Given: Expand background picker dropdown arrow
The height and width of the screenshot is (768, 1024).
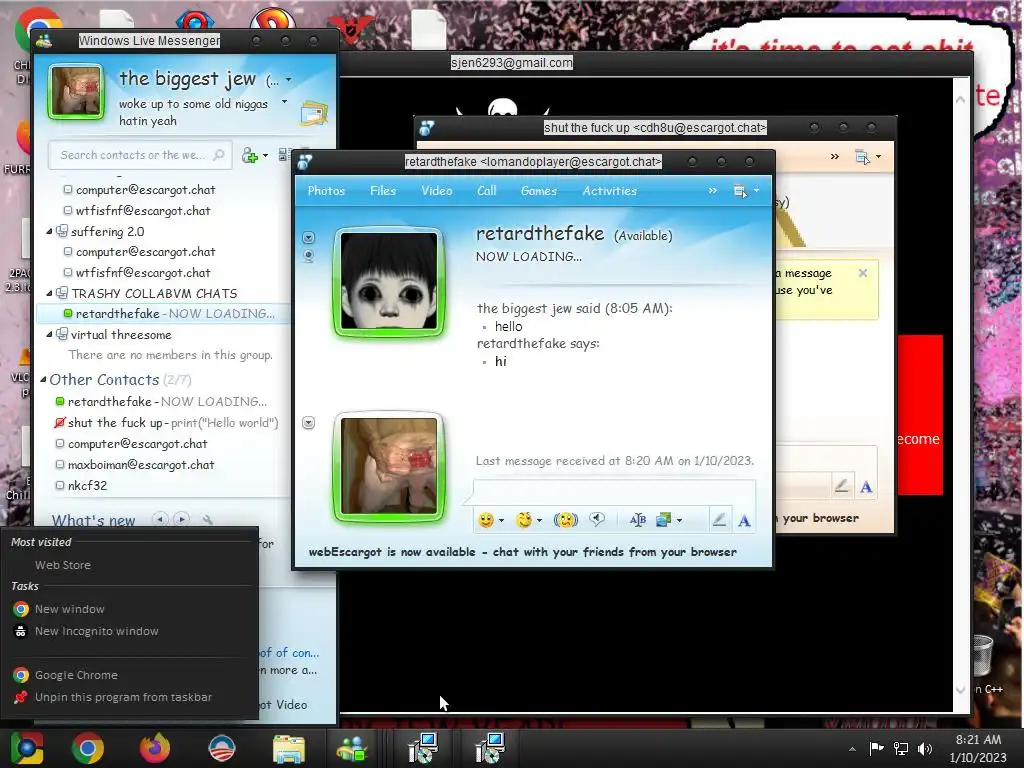Looking at the screenshot, I should 680,520.
